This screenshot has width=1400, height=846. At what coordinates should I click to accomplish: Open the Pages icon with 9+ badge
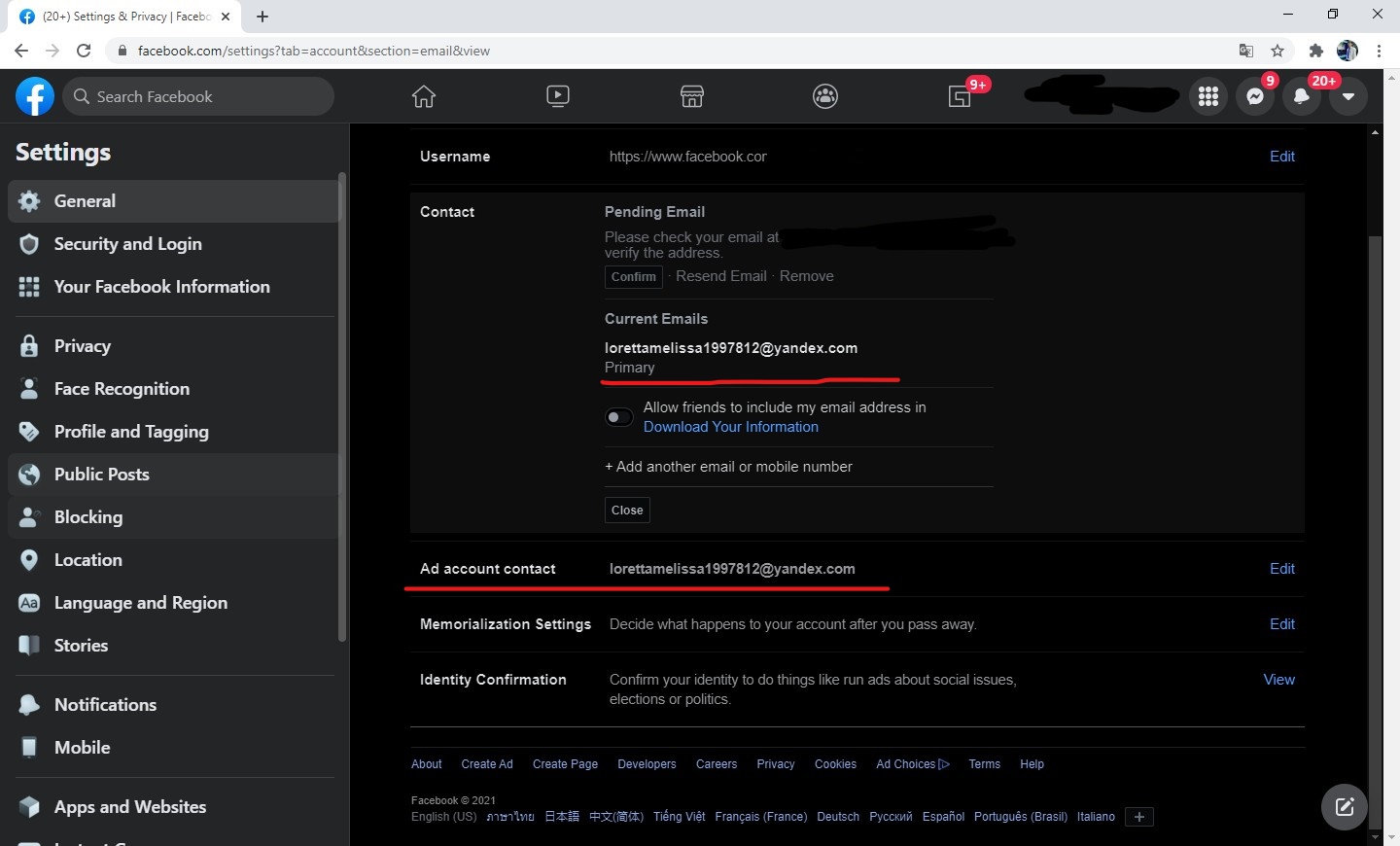(x=961, y=96)
